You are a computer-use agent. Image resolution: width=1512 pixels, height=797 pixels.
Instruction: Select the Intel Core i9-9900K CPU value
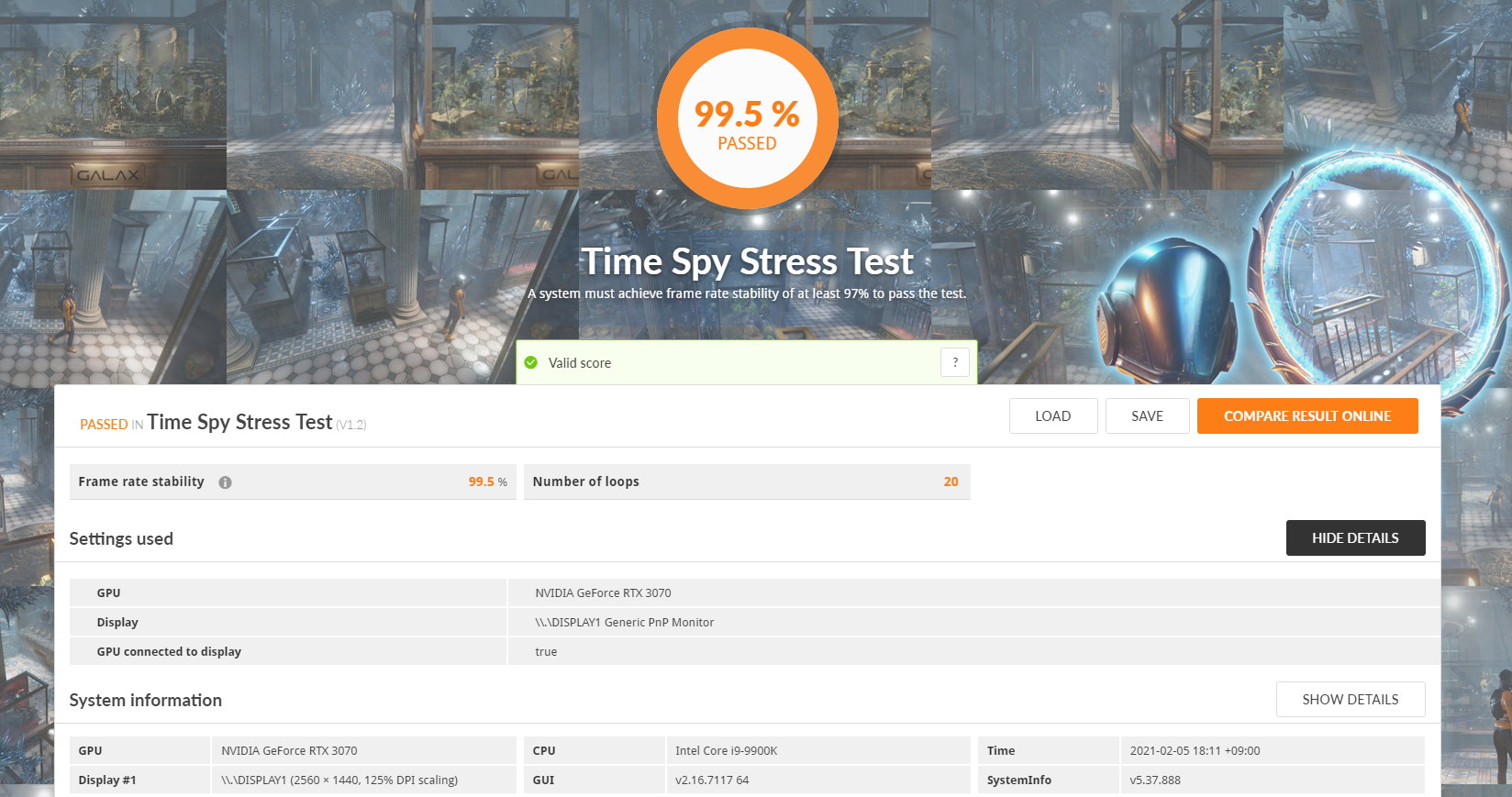[x=726, y=751]
